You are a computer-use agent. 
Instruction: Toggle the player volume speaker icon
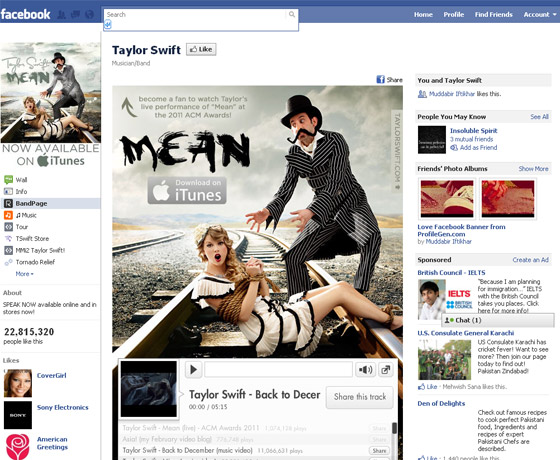(x=365, y=370)
